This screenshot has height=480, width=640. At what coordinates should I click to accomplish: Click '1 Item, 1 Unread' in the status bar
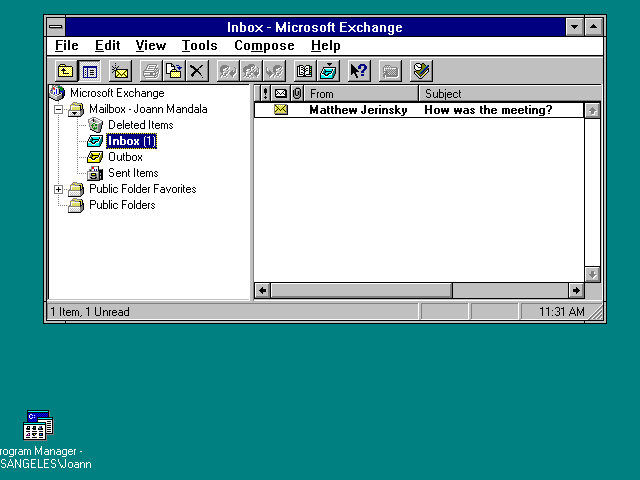(90, 312)
